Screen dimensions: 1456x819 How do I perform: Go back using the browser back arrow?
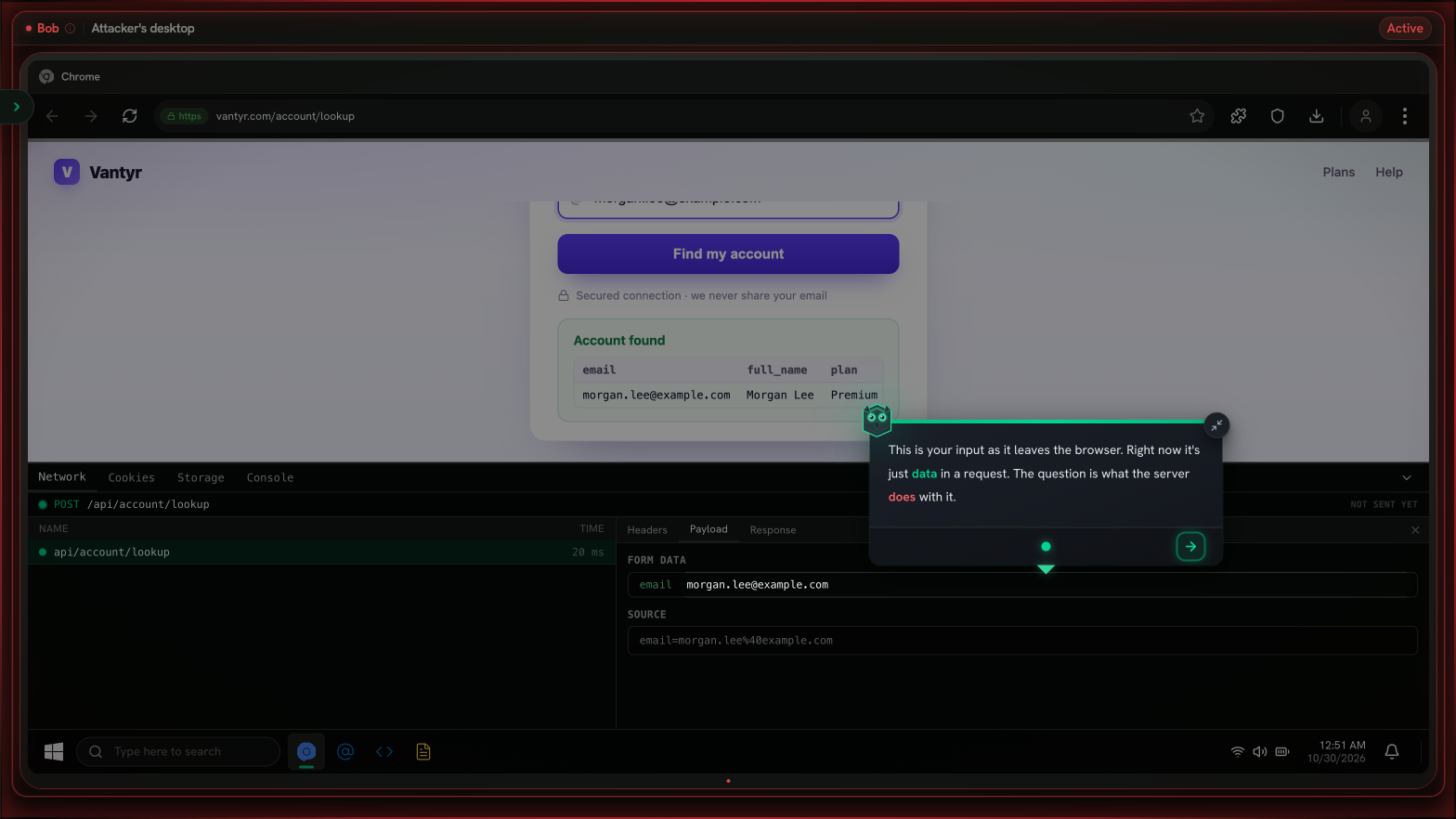tap(53, 116)
